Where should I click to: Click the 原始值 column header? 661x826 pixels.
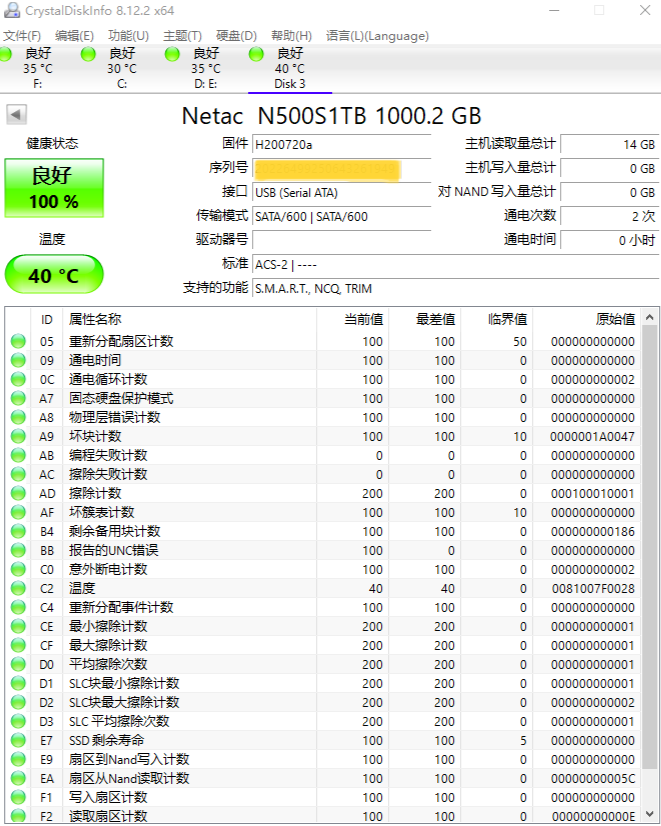[x=587, y=319]
